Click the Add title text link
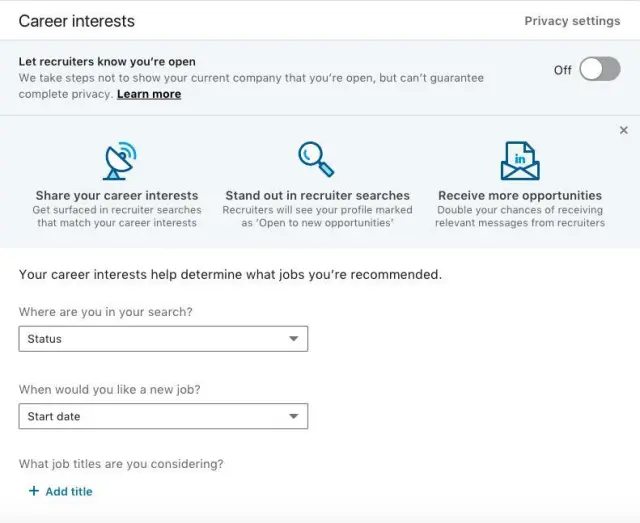The width and height of the screenshot is (640, 523). [69, 491]
